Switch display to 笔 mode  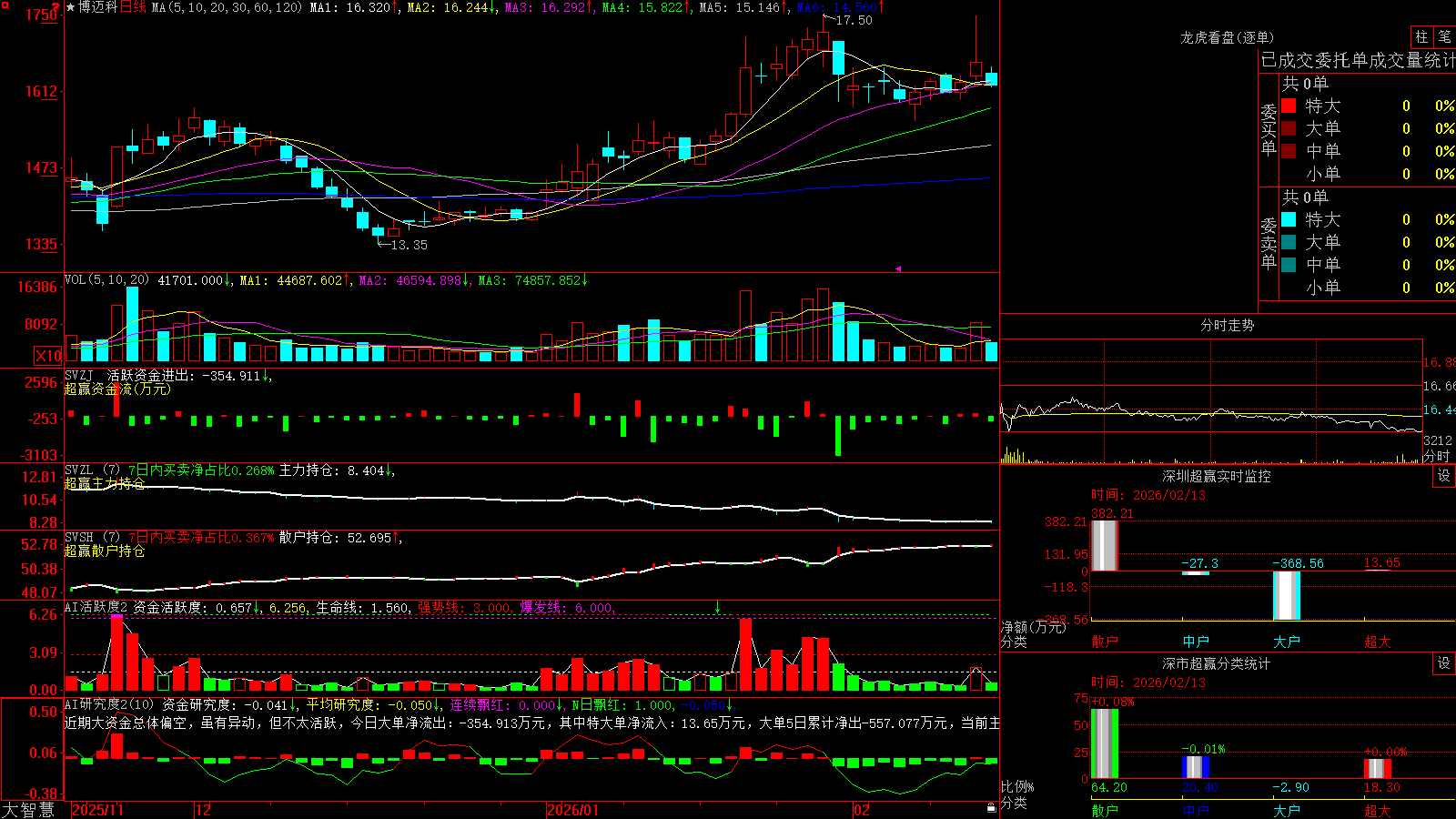tap(1444, 36)
